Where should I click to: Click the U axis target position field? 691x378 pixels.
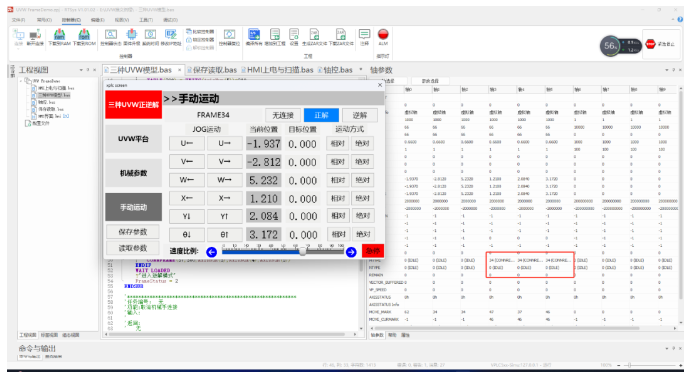(302, 144)
